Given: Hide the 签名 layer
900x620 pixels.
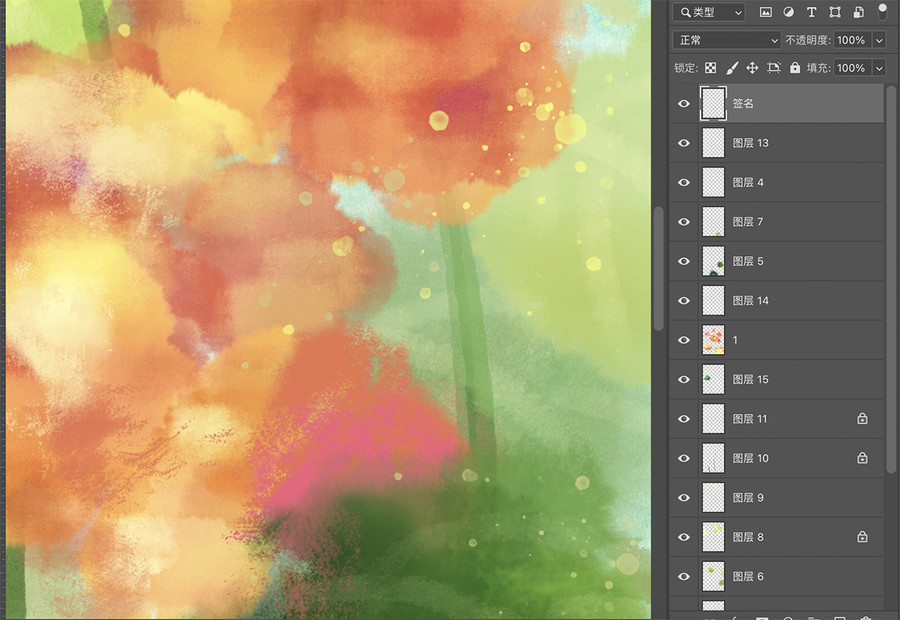Looking at the screenshot, I should [684, 103].
